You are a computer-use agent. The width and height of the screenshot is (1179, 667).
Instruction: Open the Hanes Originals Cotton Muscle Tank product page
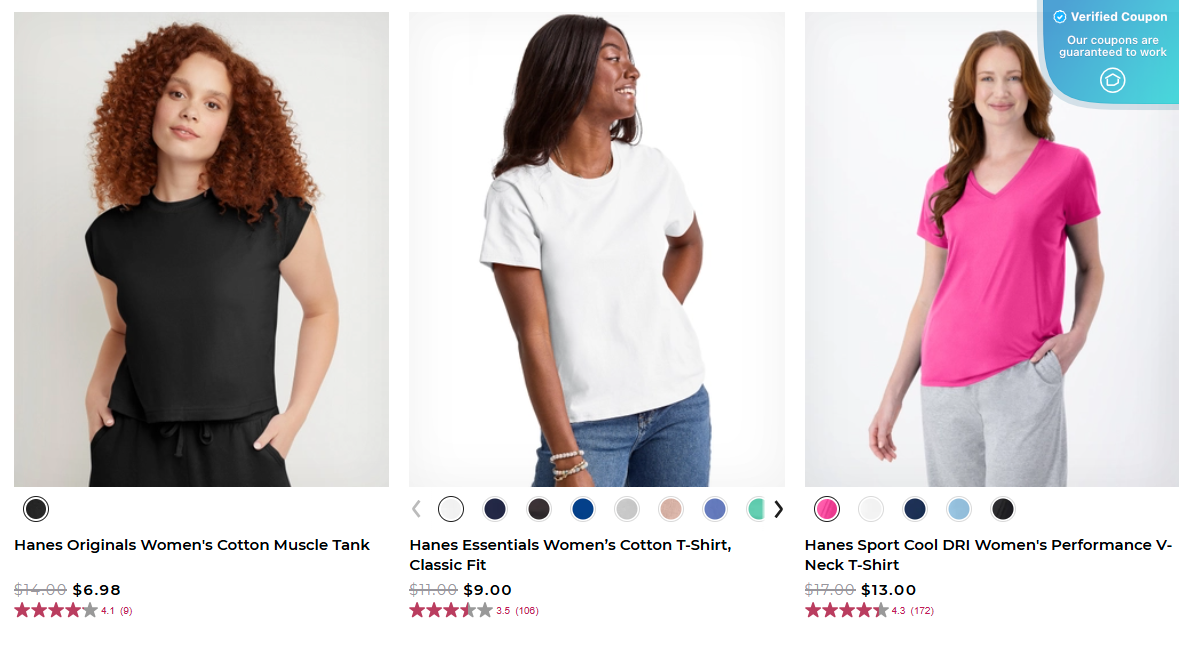tap(190, 545)
